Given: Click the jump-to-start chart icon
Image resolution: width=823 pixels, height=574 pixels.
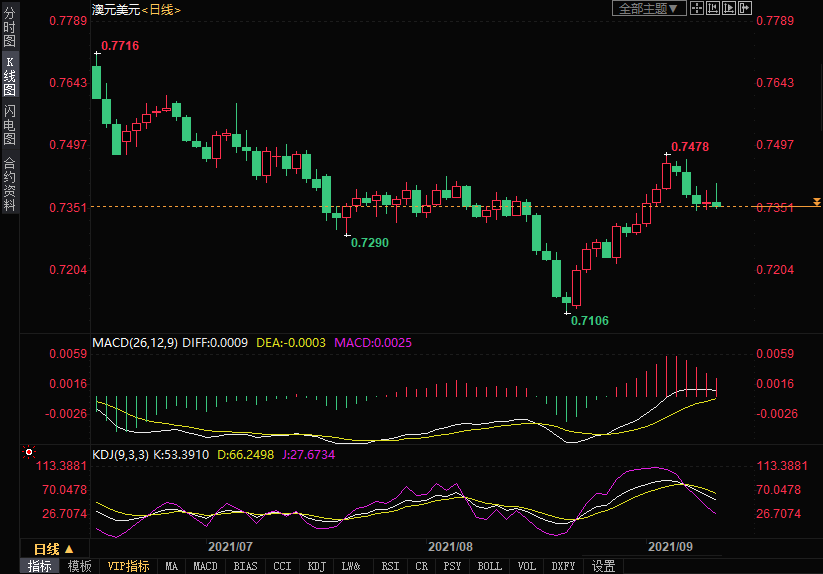Looking at the screenshot, I should tap(713, 8).
